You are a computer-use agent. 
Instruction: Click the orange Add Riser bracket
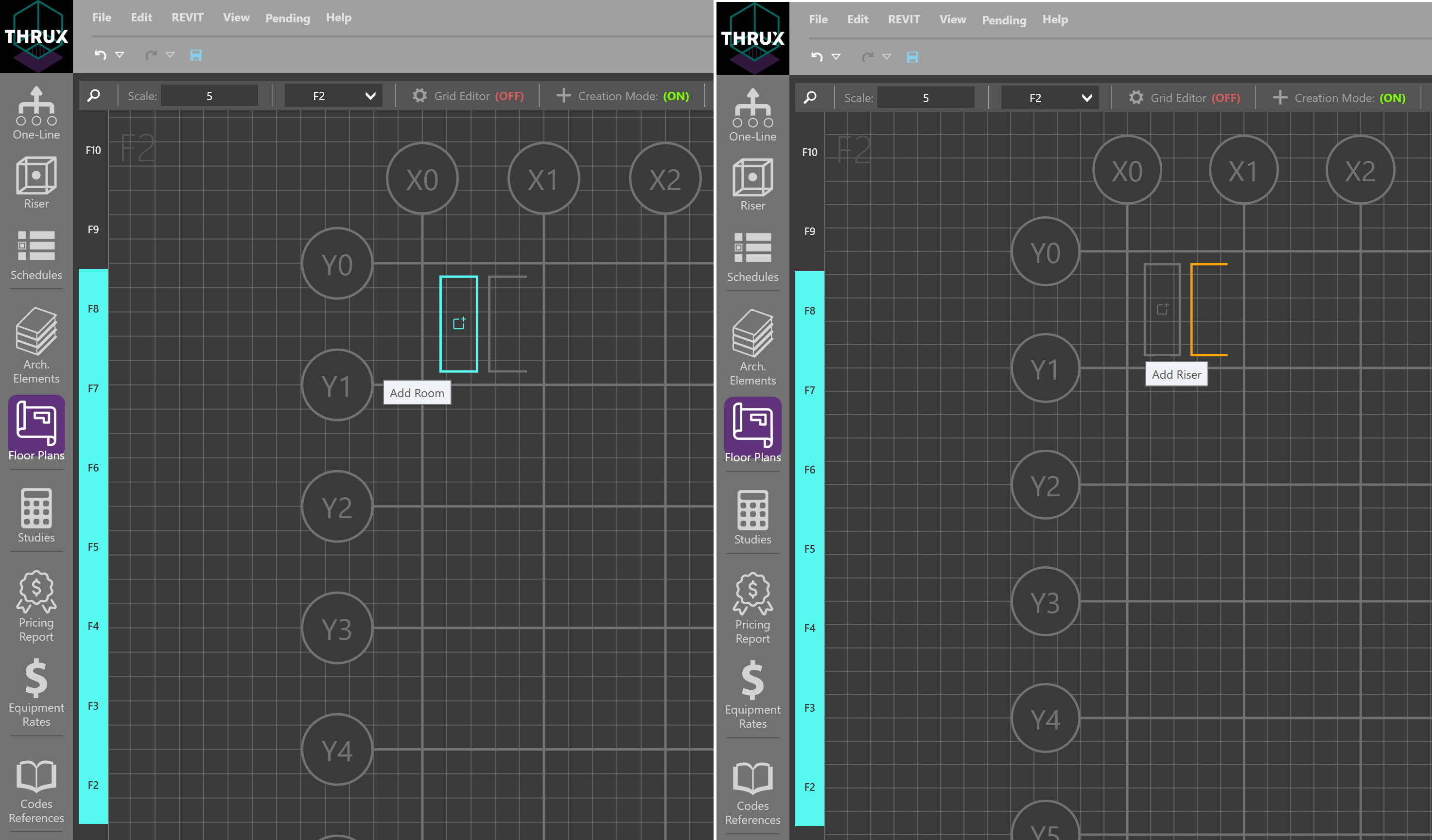(1193, 310)
